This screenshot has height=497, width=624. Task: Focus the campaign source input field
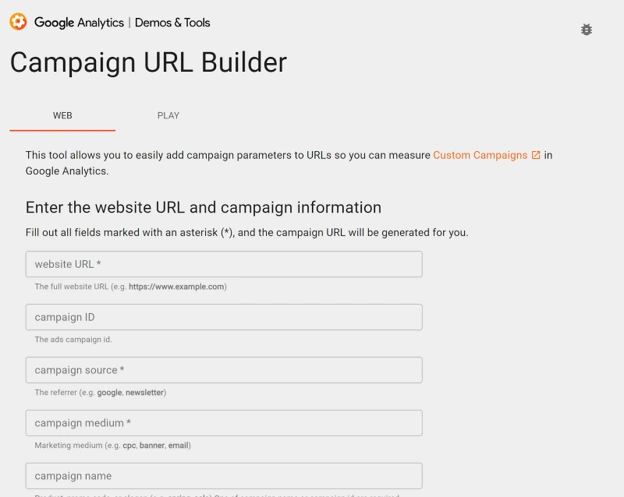pyautogui.click(x=224, y=370)
